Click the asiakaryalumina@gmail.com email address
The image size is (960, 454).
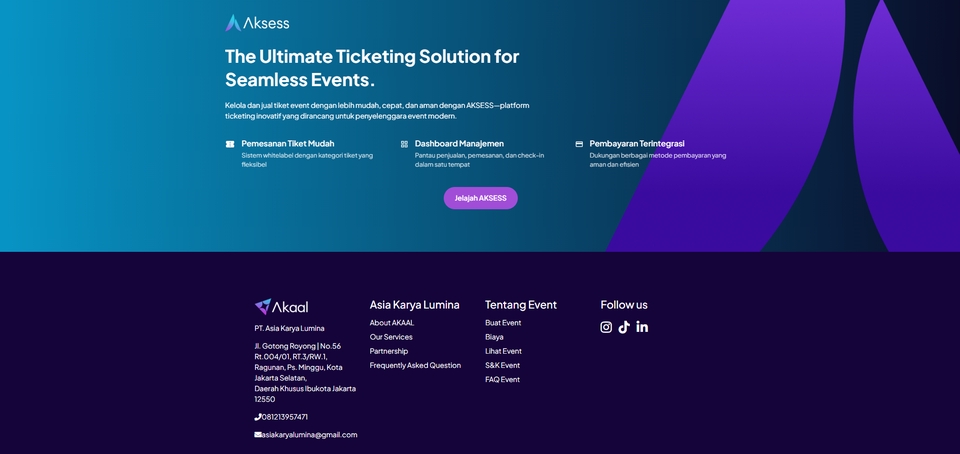click(310, 435)
